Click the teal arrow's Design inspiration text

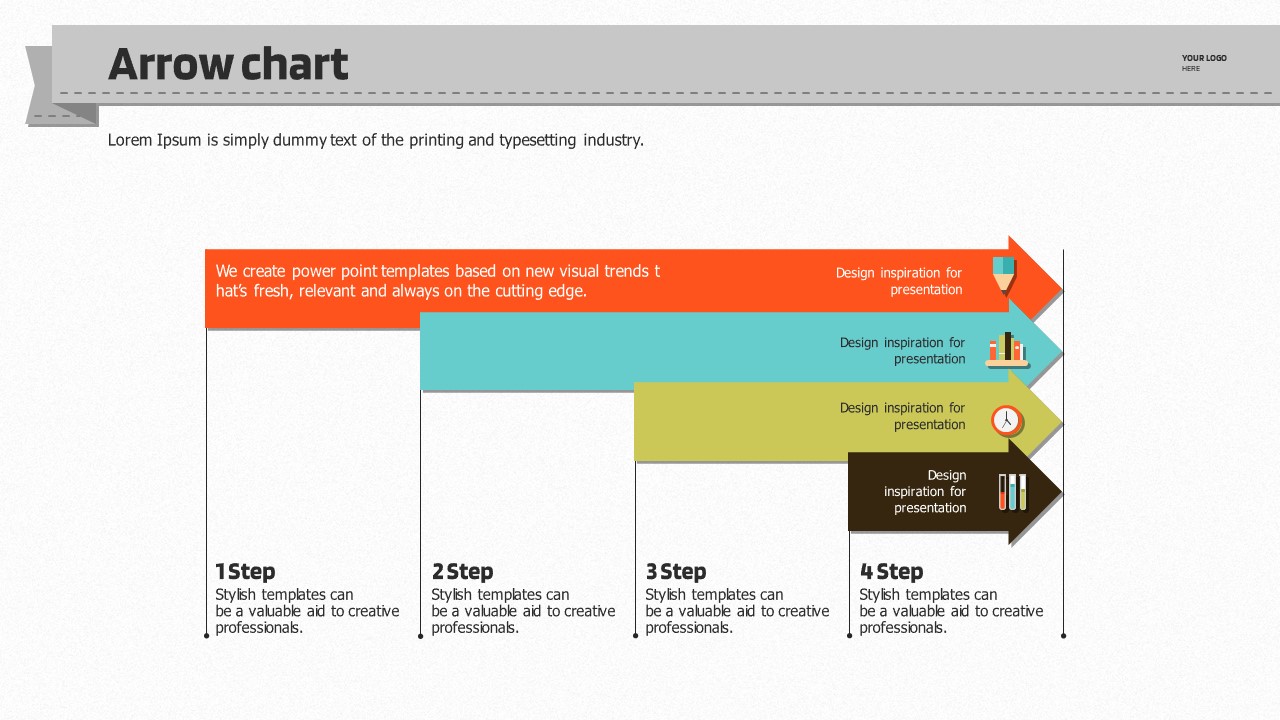(902, 351)
